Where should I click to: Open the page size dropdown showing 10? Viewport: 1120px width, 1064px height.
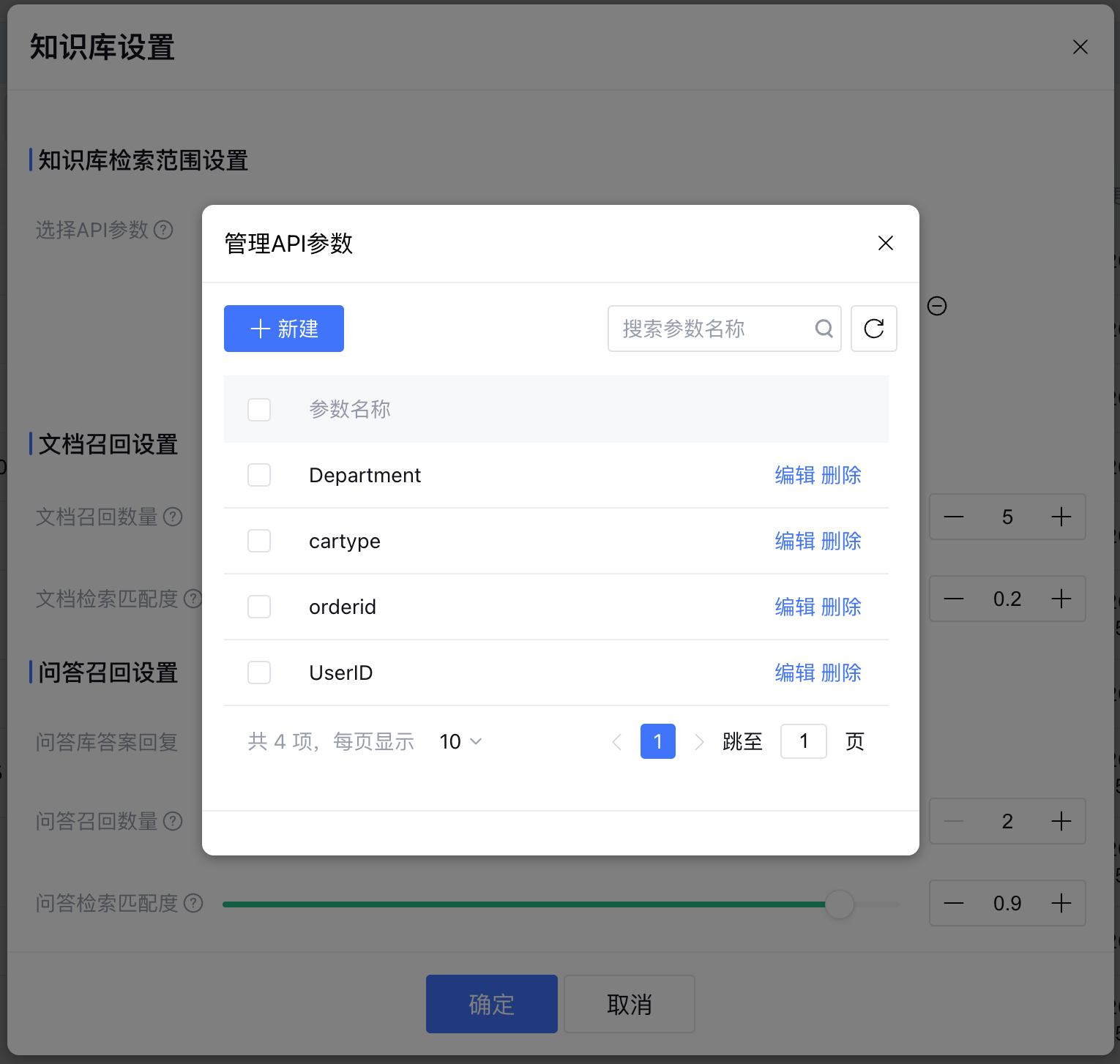coord(460,741)
